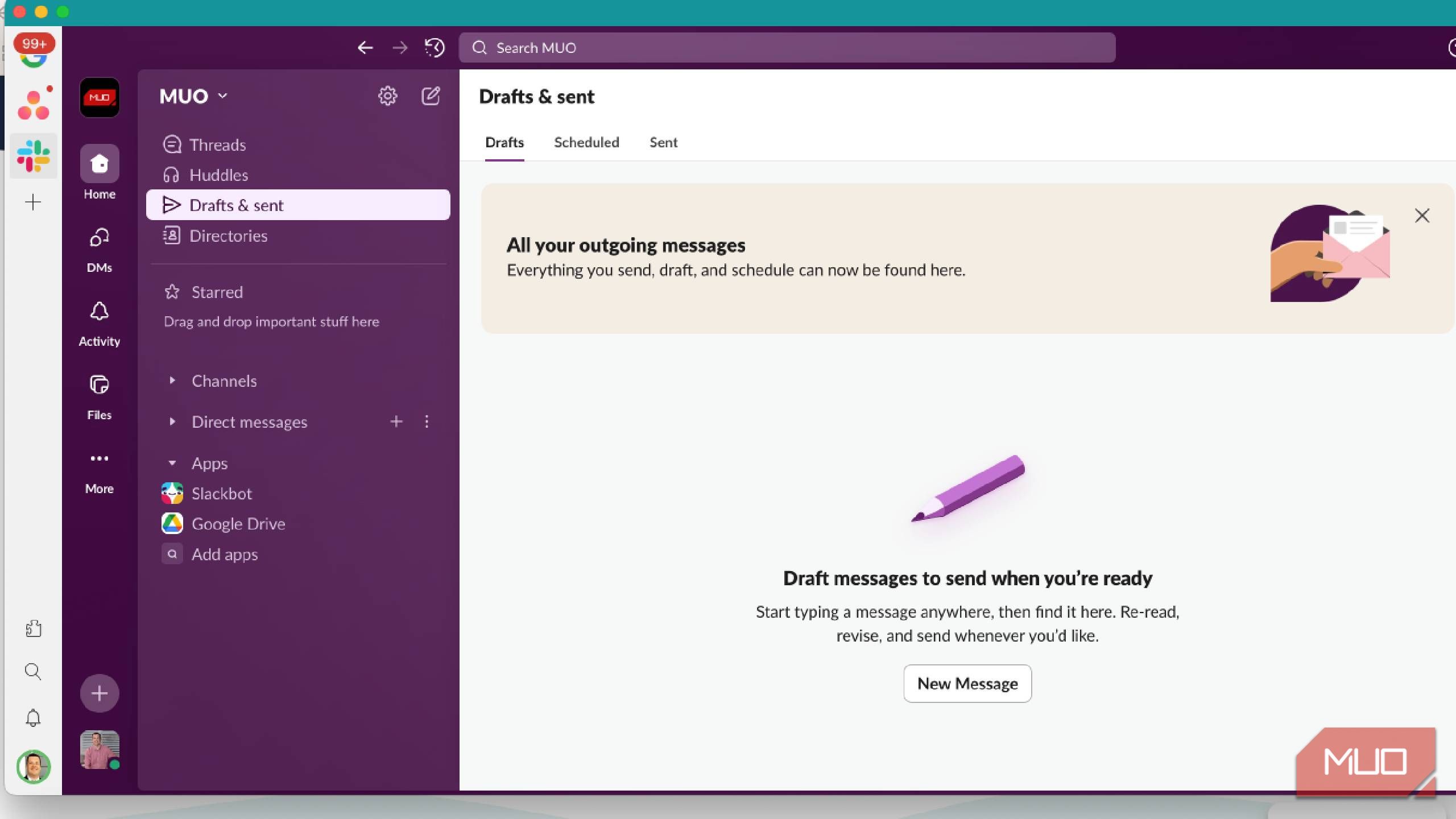Switch to the Scheduled tab

pos(586,143)
